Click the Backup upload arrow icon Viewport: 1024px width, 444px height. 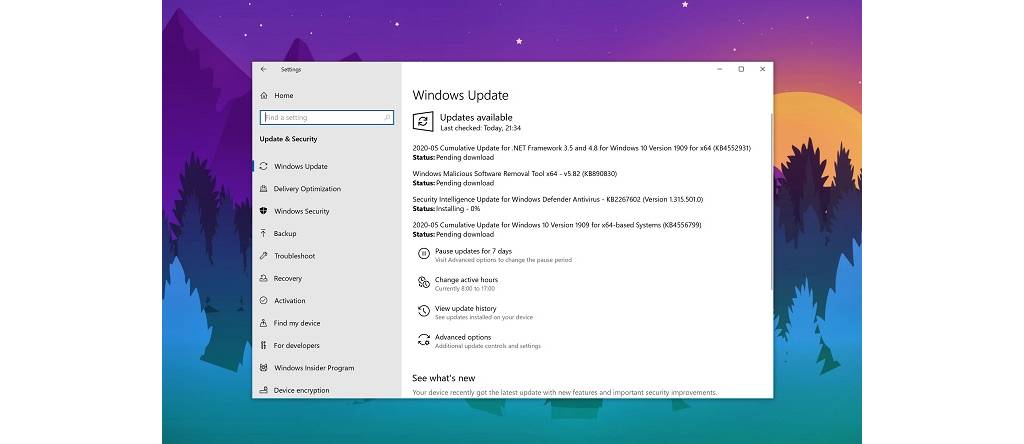pos(263,233)
